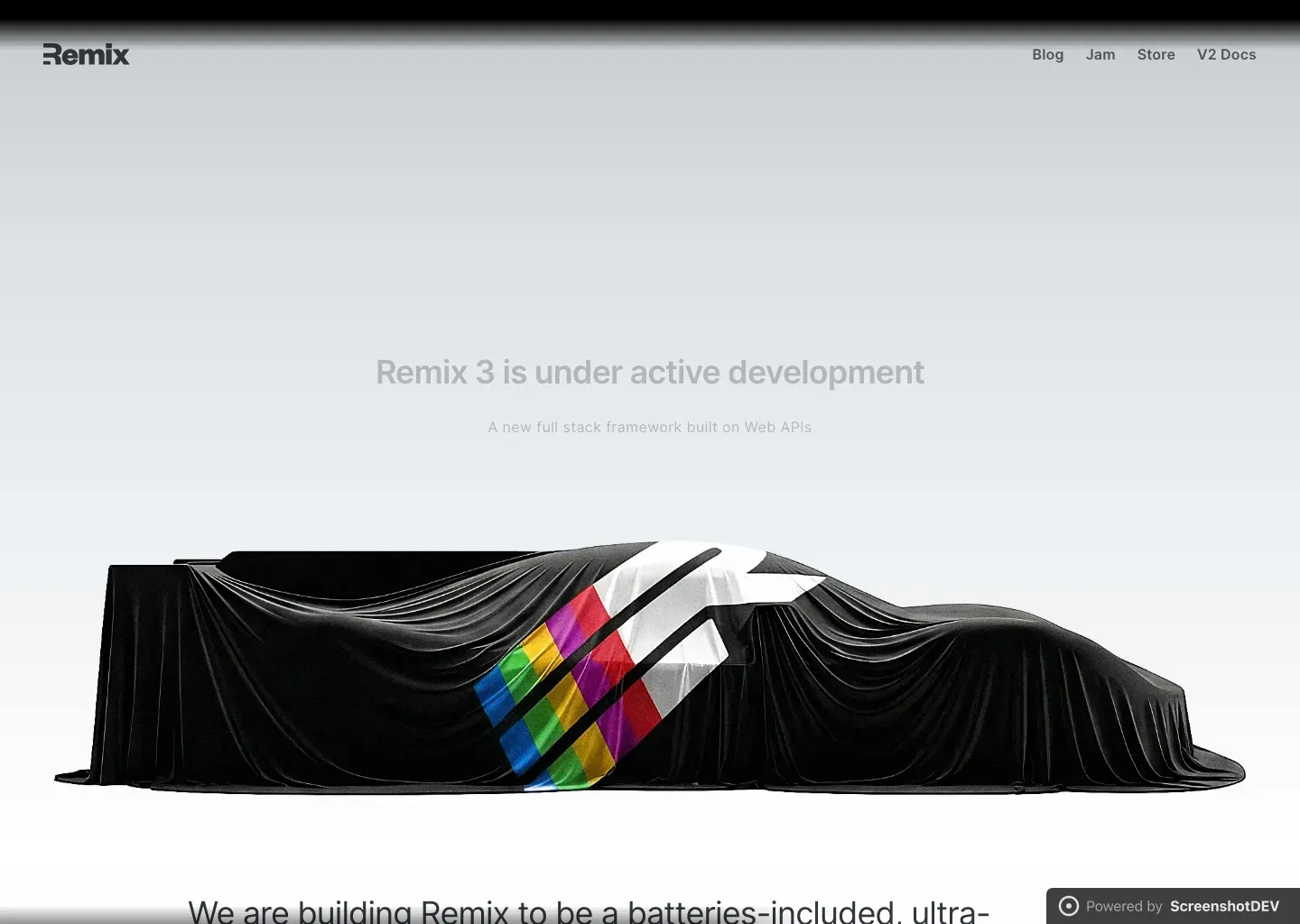Click the ScreenshotDEV circular logo icon
The height and width of the screenshot is (924, 1300).
pyautogui.click(x=1068, y=906)
